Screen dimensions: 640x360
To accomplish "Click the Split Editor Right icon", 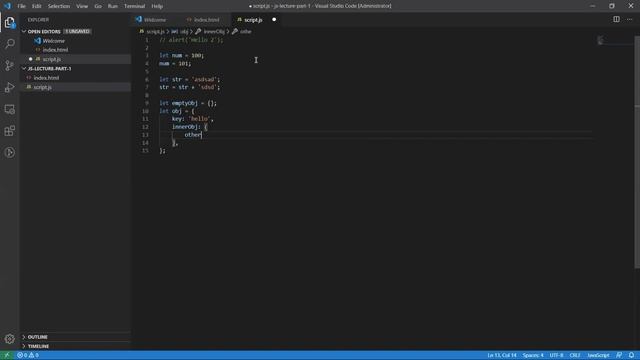I will tap(616, 19).
